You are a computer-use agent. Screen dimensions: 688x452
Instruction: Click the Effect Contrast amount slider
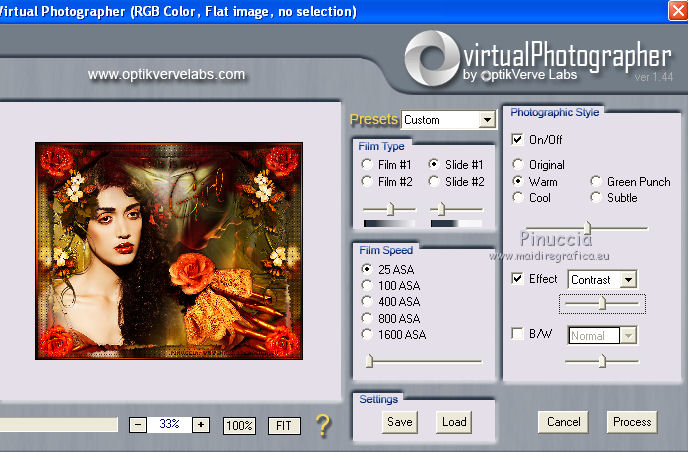tap(602, 303)
